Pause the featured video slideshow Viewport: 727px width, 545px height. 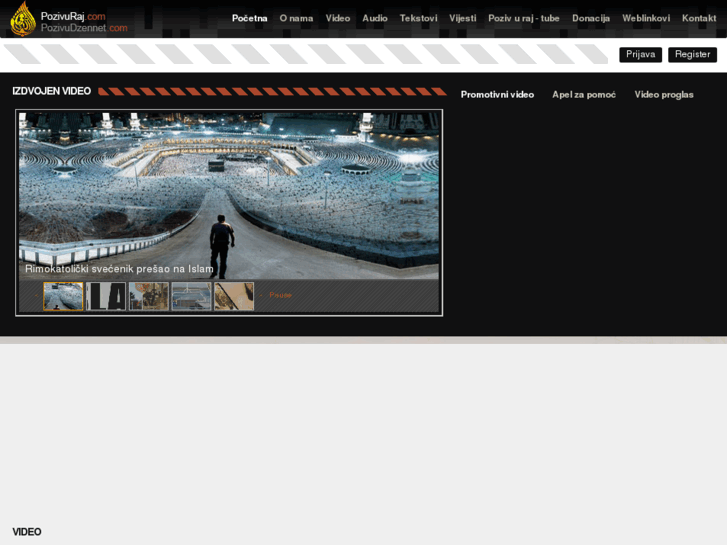click(280, 295)
